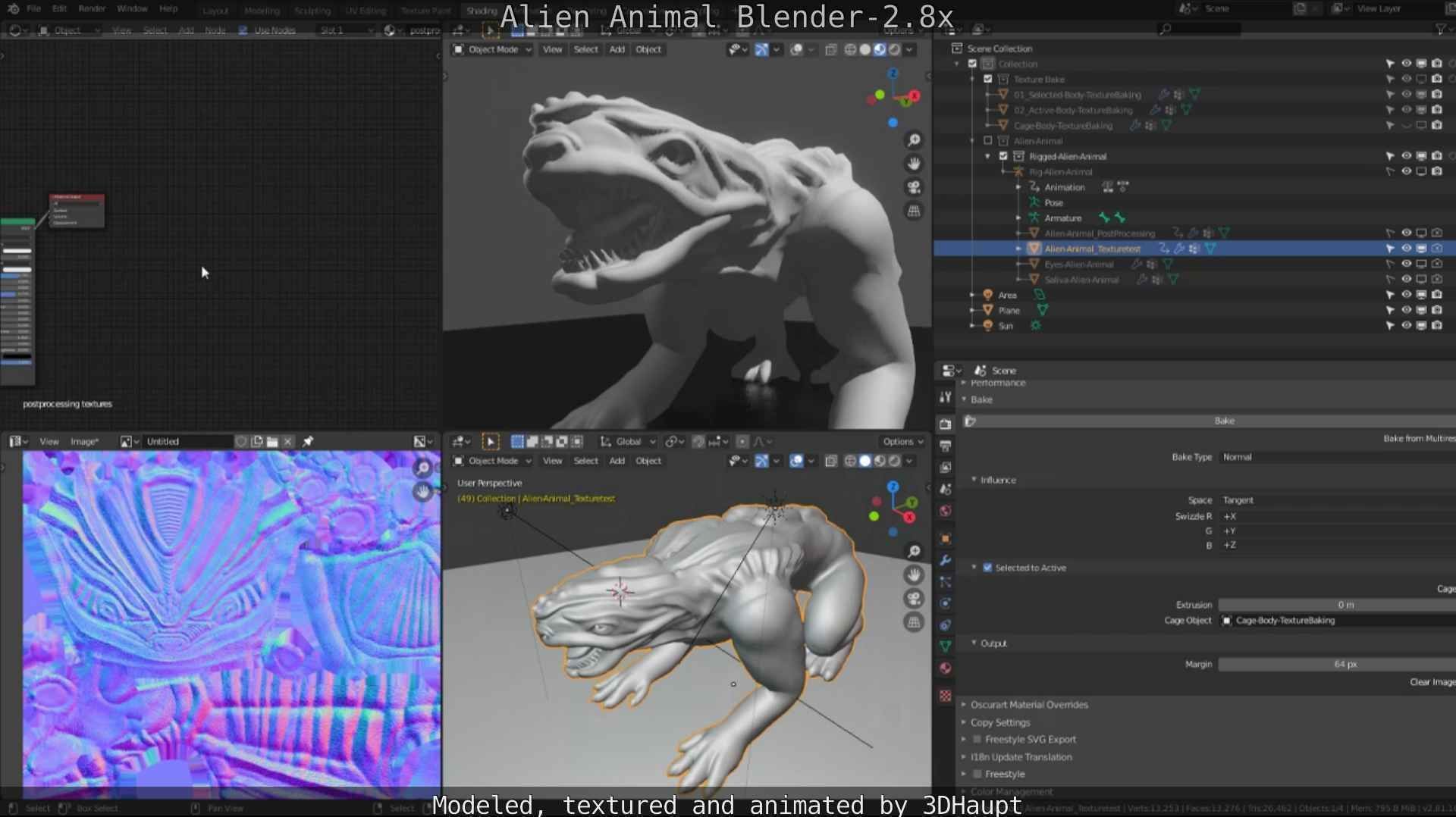
Task: Open the Modifiers wrench tab icon
Action: pyautogui.click(x=945, y=560)
